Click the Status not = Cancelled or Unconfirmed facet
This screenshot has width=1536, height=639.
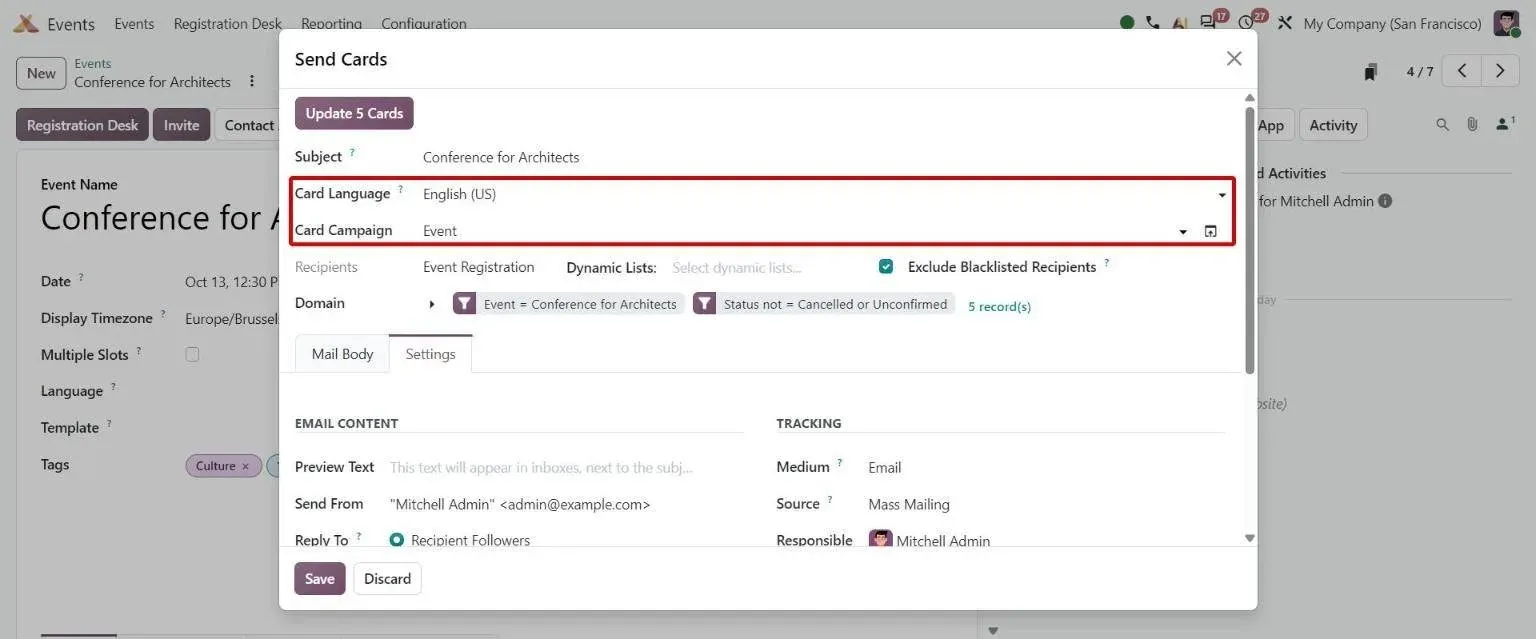click(x=824, y=304)
